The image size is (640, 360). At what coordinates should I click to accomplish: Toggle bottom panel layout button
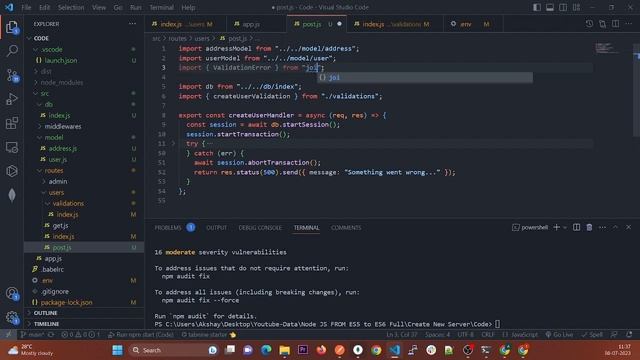[x=550, y=7]
